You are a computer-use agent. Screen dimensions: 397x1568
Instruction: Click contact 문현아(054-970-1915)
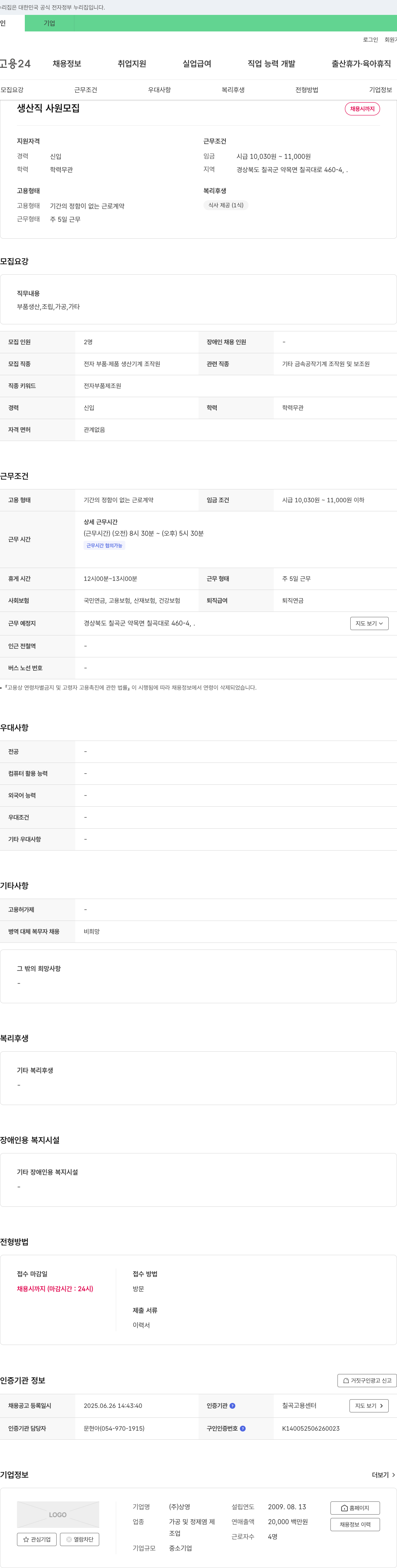[114, 1429]
